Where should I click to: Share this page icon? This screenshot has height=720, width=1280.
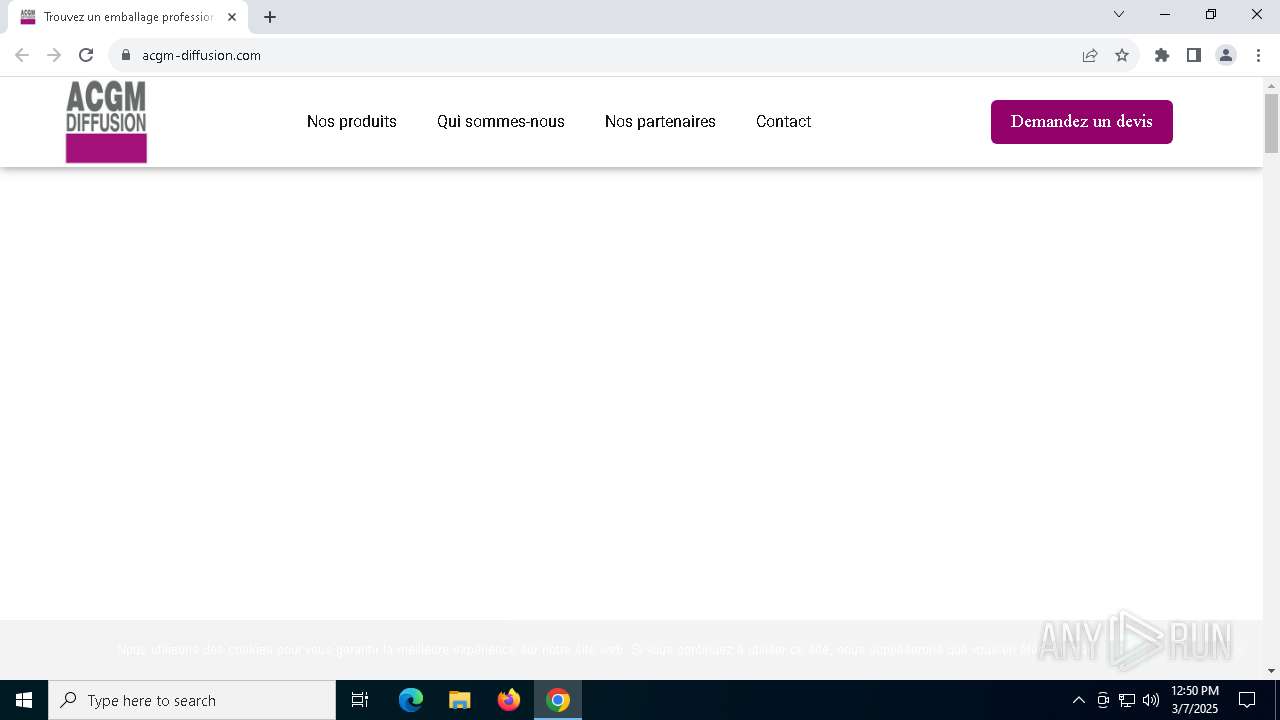pos(1090,55)
